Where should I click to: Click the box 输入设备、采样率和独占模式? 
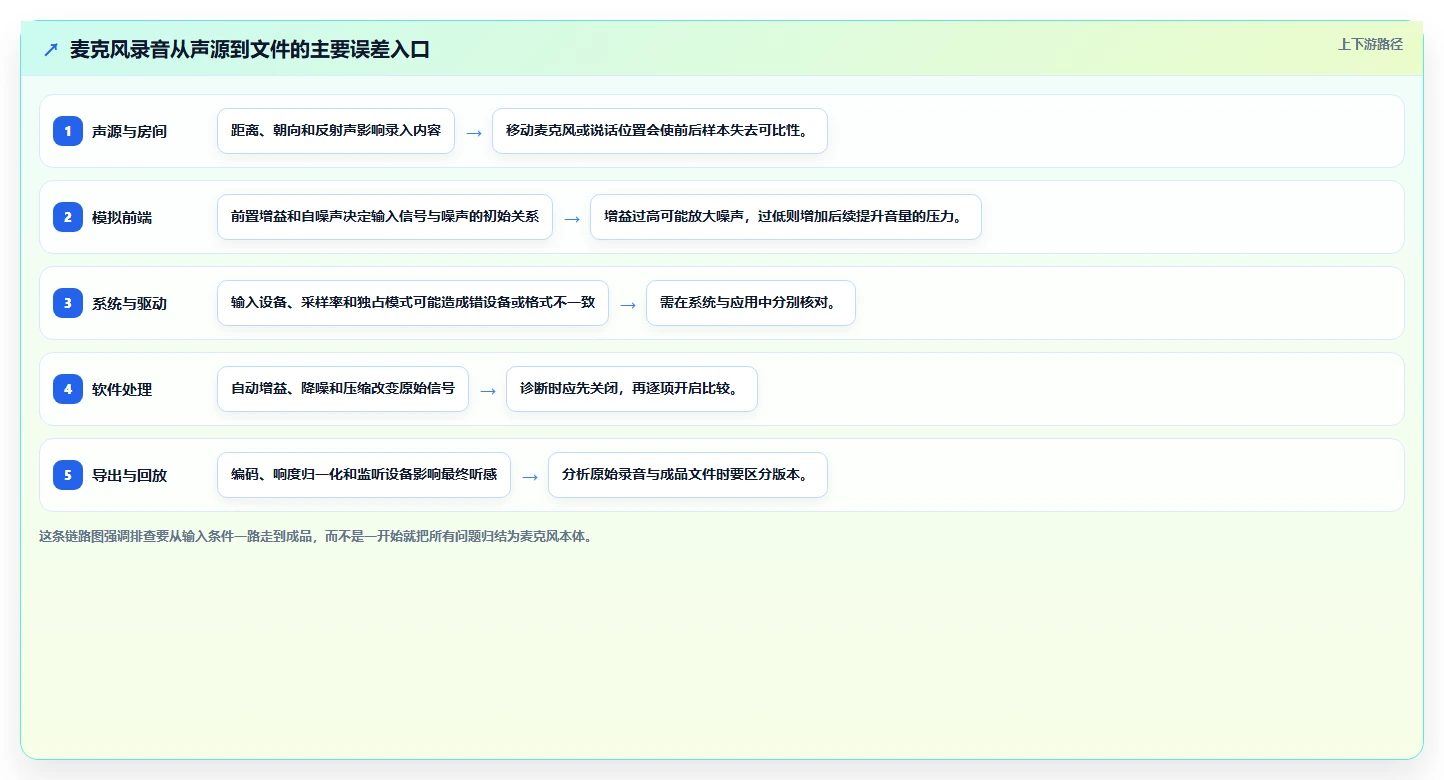coord(413,303)
